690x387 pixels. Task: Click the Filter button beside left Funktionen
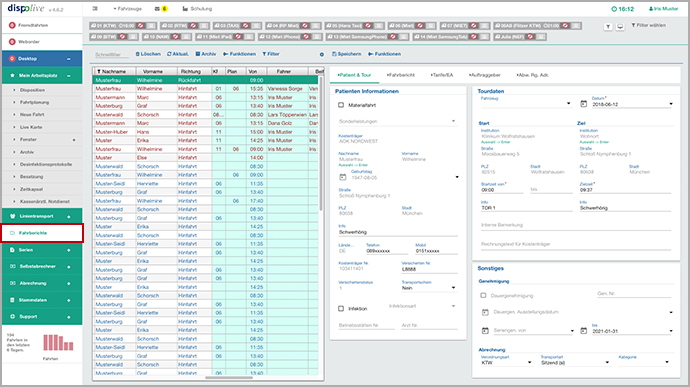pyautogui.click(x=271, y=54)
